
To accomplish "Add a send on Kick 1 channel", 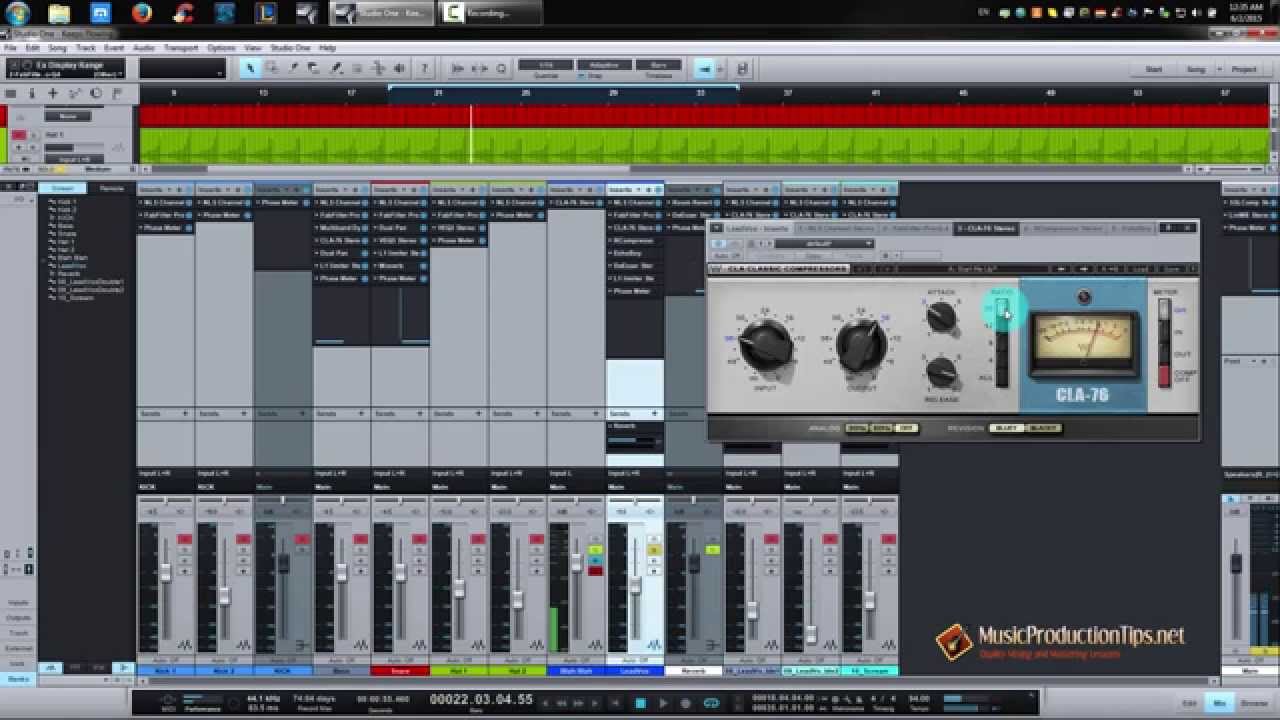I will [185, 413].
